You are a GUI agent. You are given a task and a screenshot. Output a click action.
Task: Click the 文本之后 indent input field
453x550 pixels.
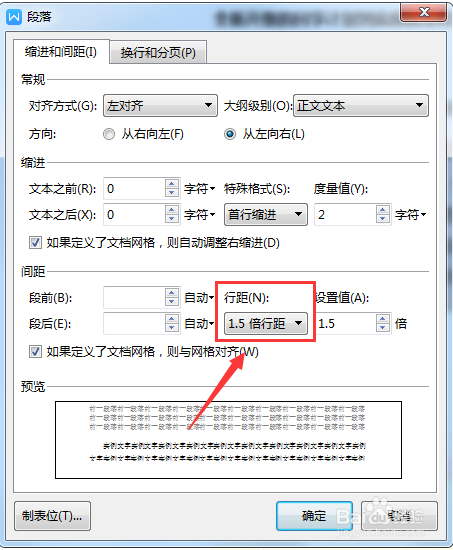pos(134,214)
